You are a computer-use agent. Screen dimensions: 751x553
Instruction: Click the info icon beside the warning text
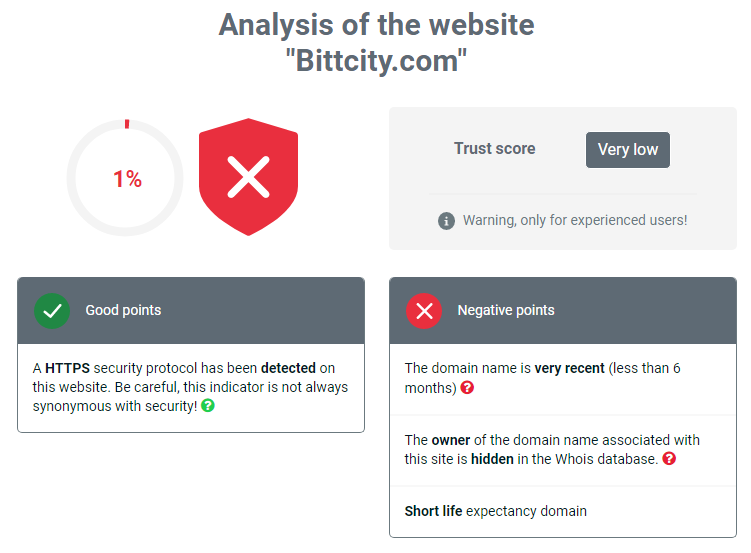click(x=446, y=221)
